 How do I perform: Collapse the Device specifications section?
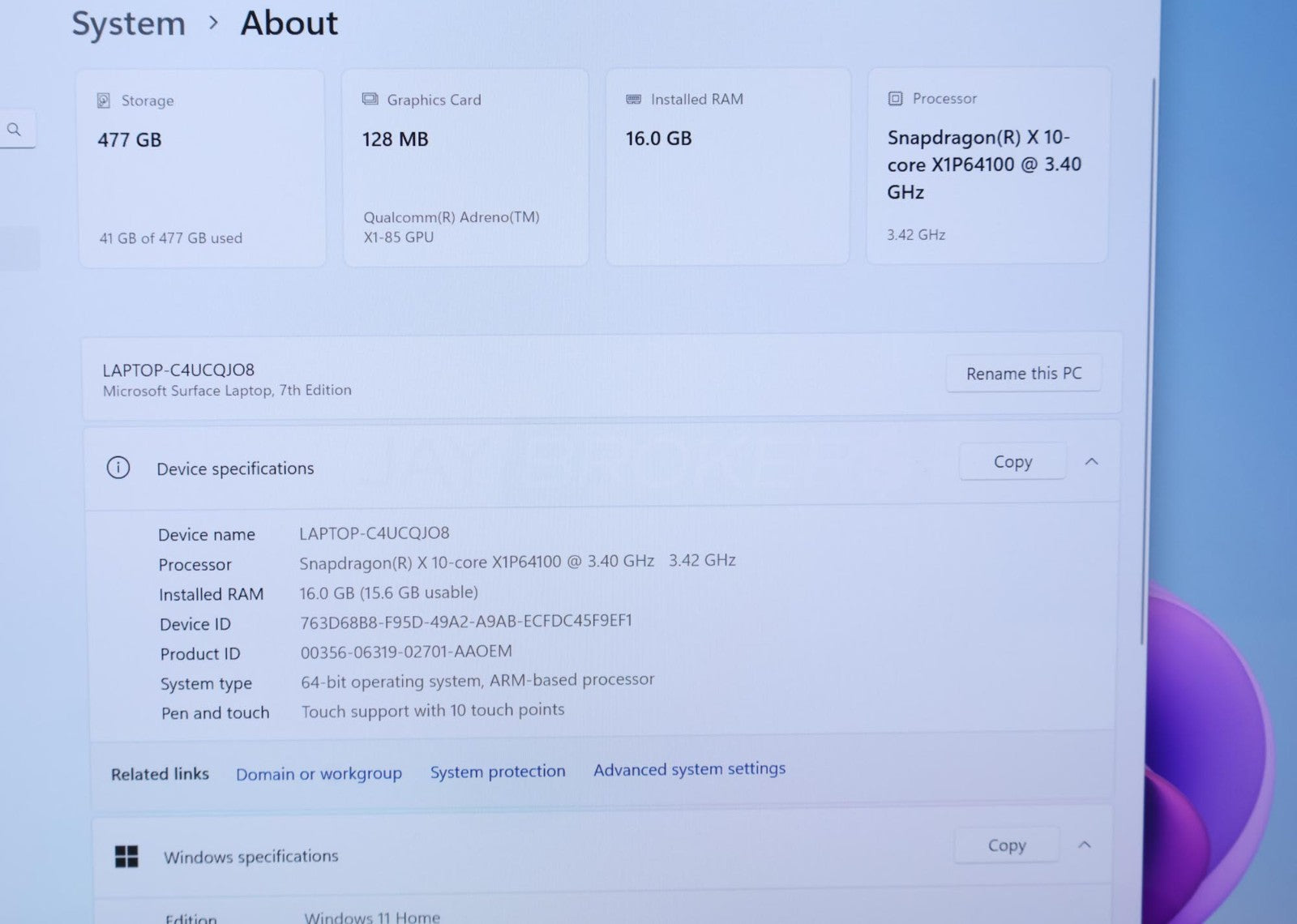click(x=1091, y=461)
